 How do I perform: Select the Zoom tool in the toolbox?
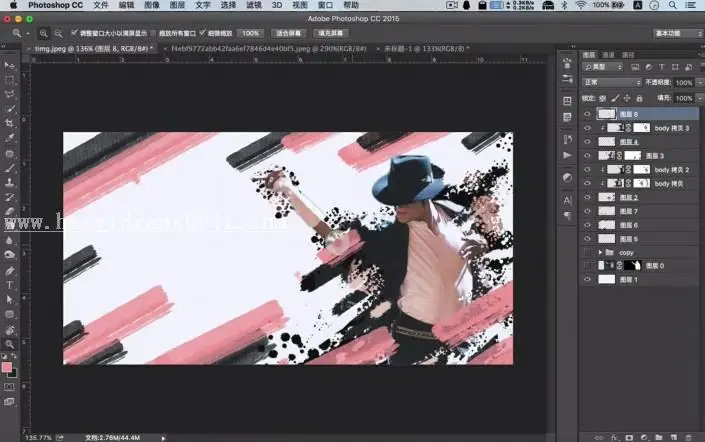tap(9, 344)
